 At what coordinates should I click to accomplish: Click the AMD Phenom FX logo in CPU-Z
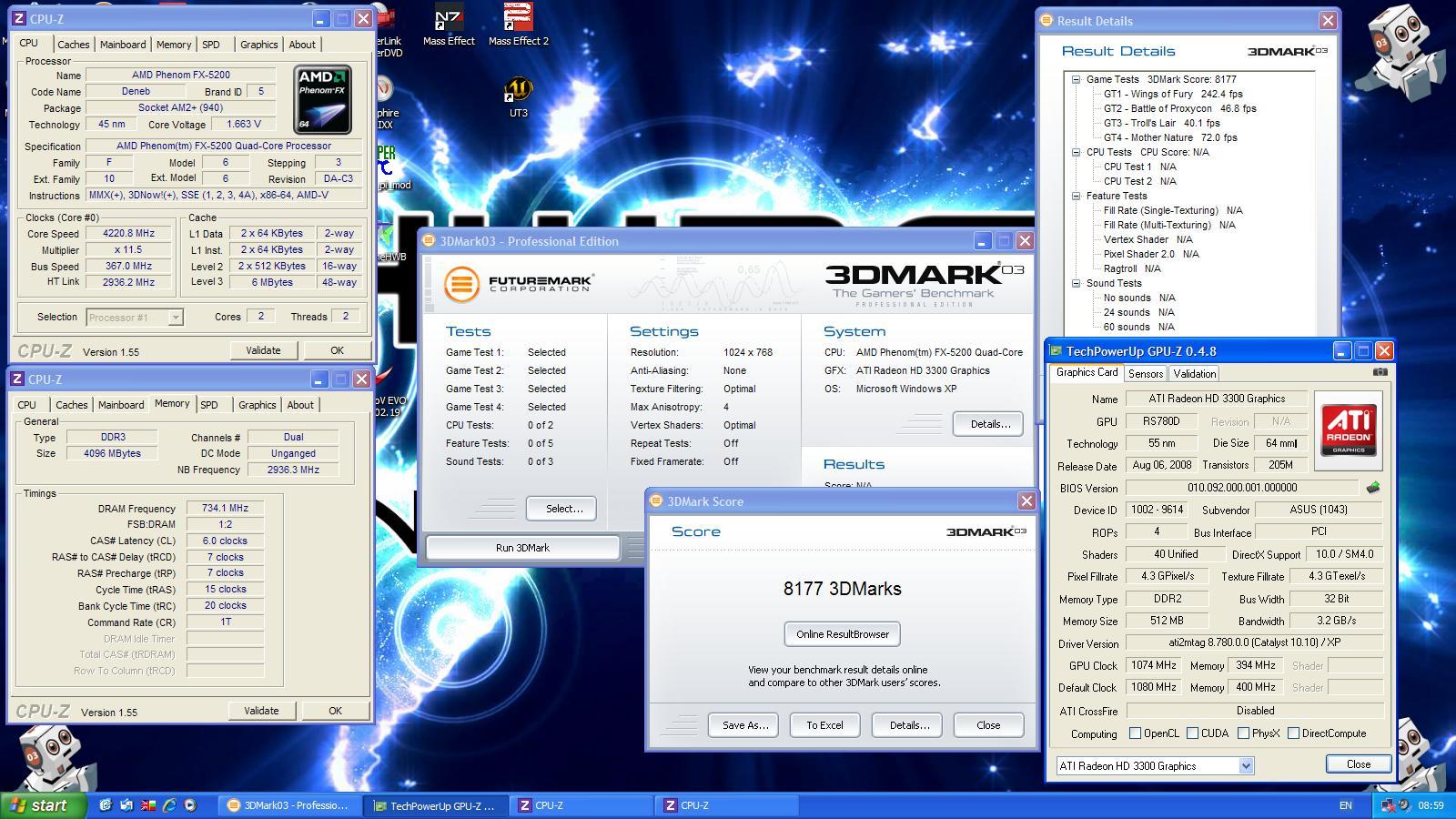point(323,100)
